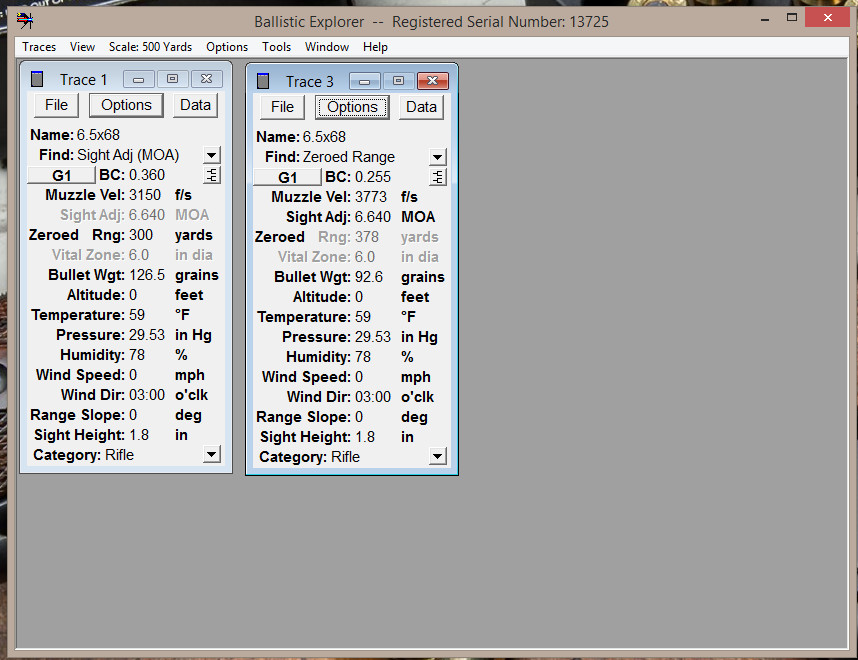This screenshot has width=858, height=660.
Task: Toggle the G1 drag model button in Trace 1
Action: point(61,175)
